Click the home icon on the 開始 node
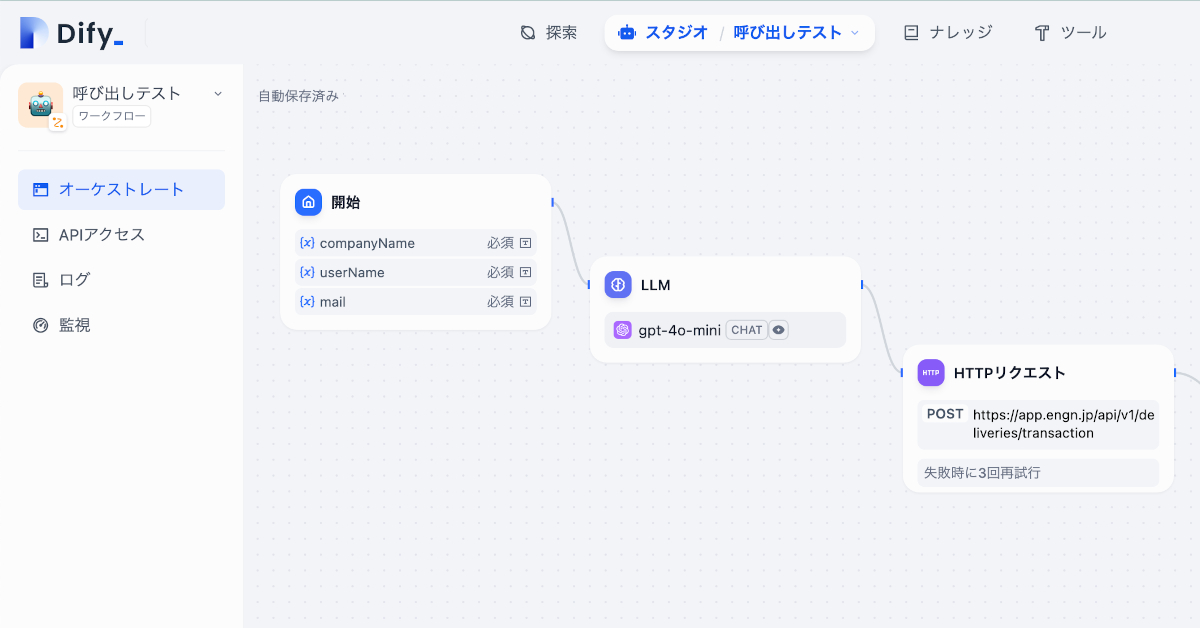The height and width of the screenshot is (628, 1200). pos(308,202)
